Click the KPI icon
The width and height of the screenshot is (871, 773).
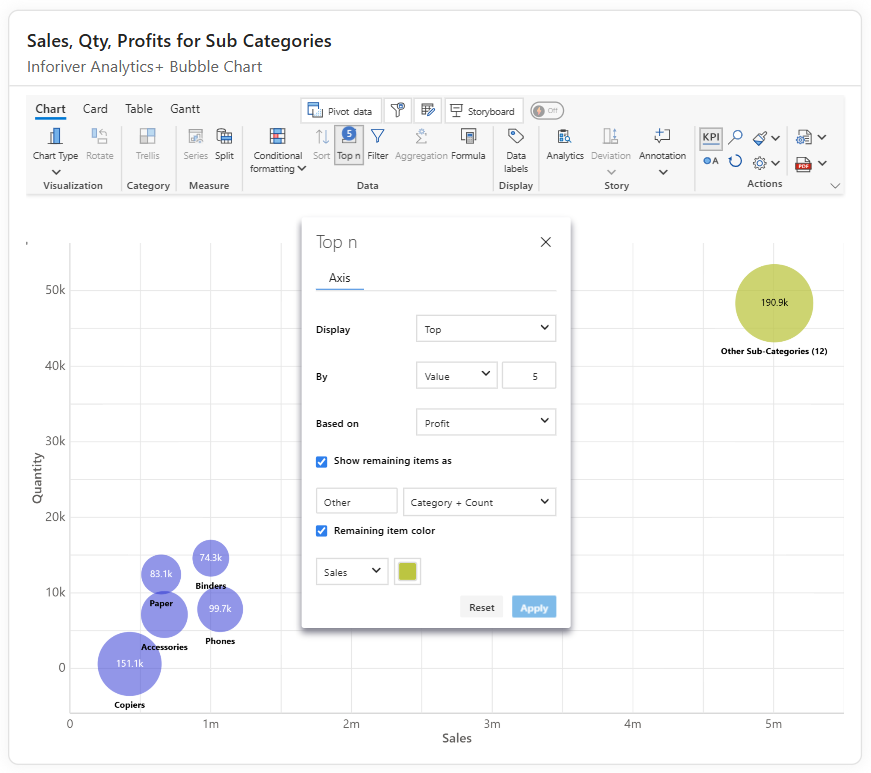(x=710, y=137)
